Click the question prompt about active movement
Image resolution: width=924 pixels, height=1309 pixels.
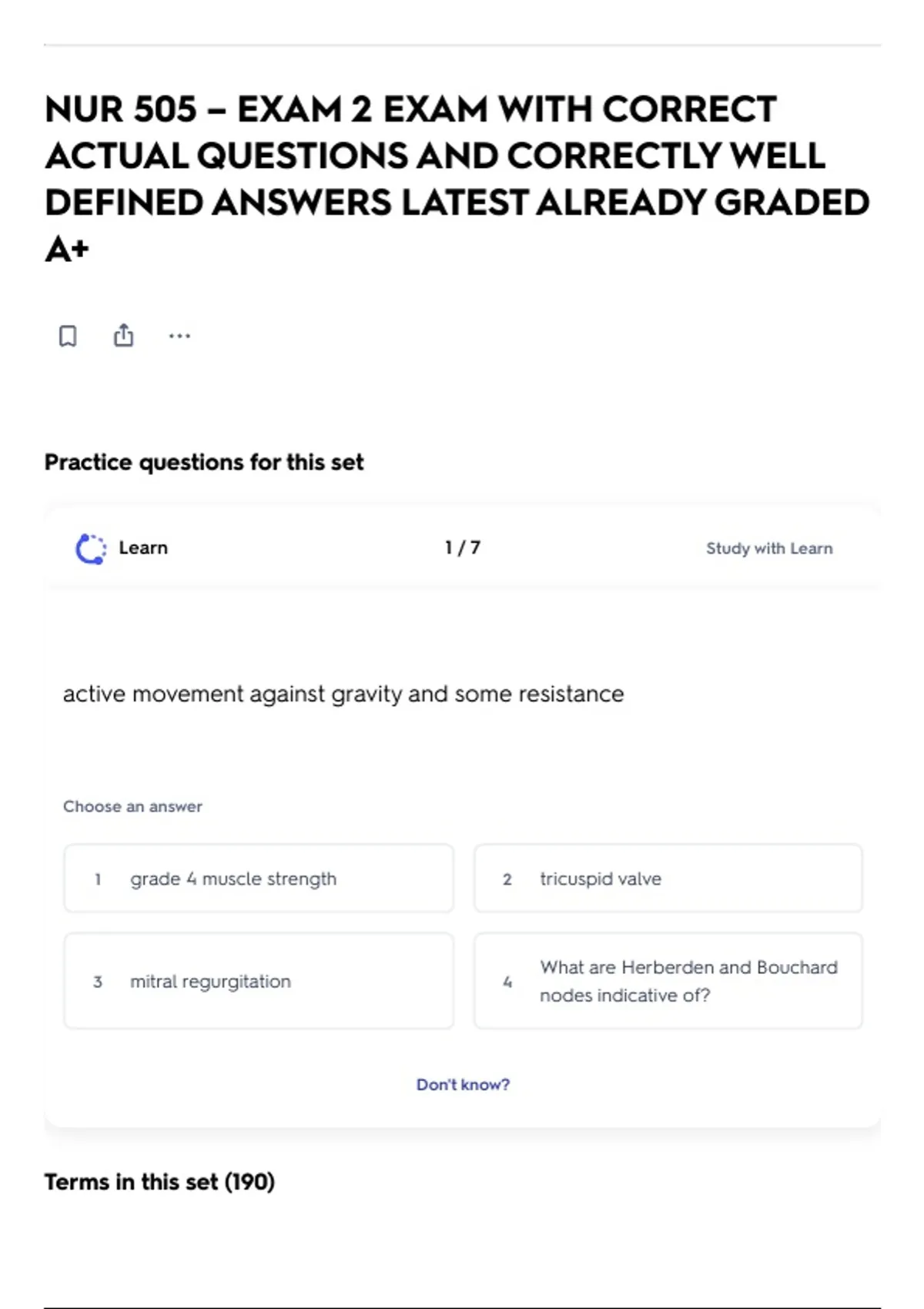pos(343,694)
